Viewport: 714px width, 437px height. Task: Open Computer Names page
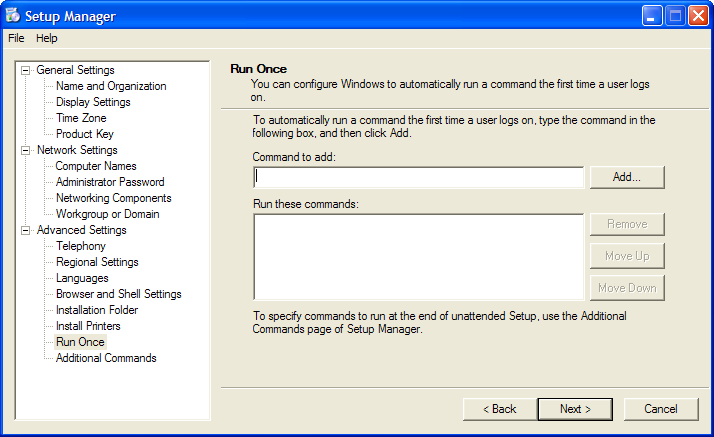[x=96, y=166]
